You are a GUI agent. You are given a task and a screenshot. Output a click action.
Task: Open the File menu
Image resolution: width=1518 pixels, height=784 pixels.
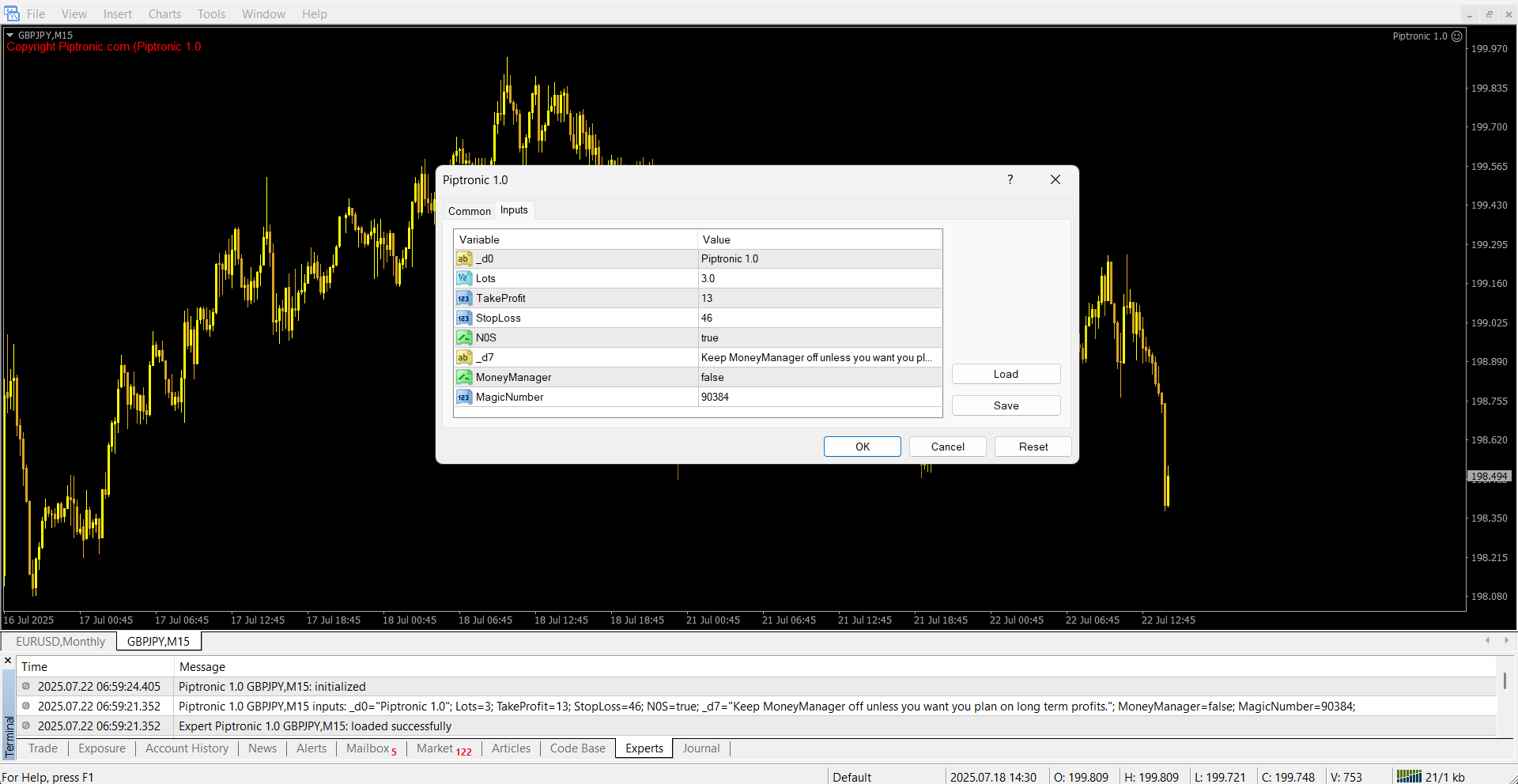(36, 14)
